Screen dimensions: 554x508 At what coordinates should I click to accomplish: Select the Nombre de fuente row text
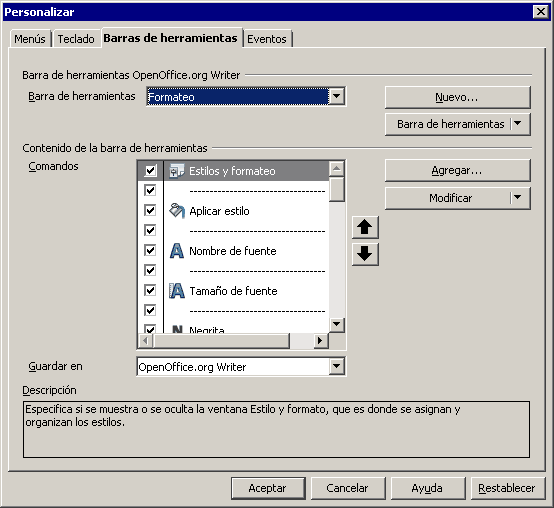[x=233, y=251]
